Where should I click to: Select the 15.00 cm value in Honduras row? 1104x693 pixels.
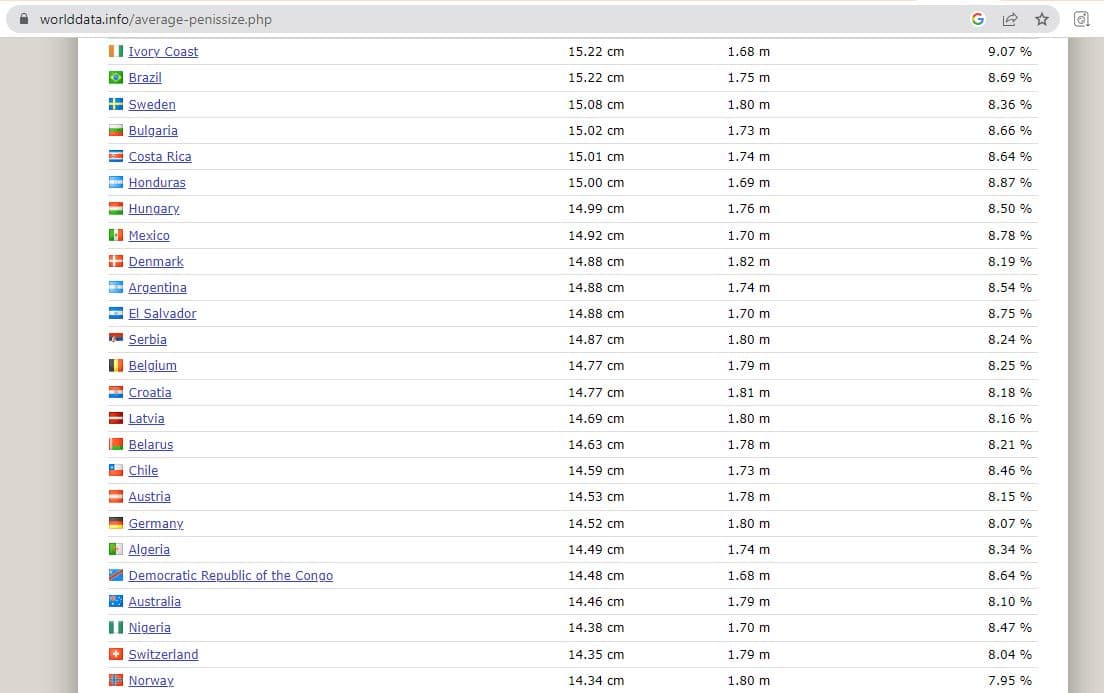click(x=596, y=182)
